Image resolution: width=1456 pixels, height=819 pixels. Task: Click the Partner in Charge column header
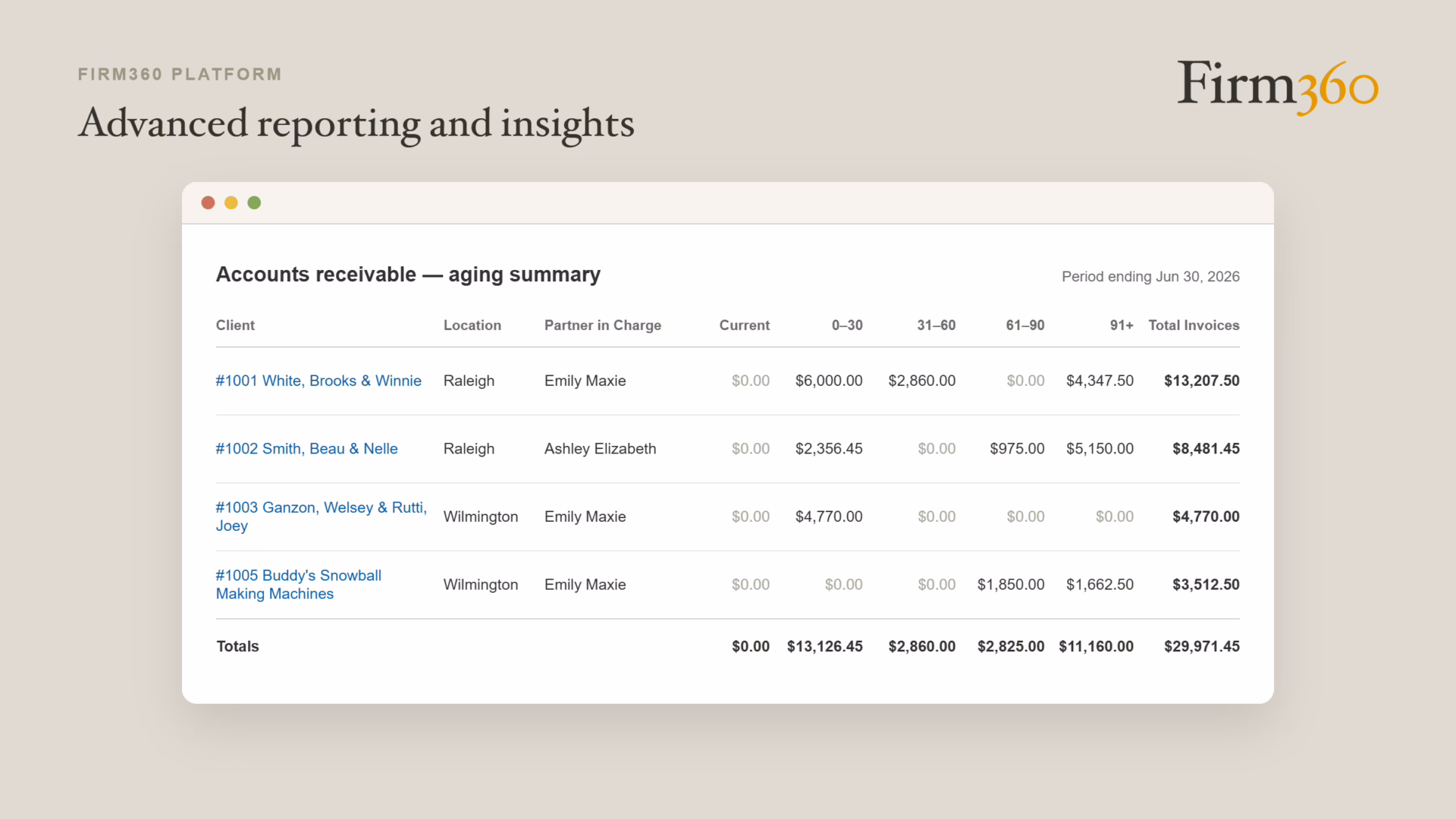[x=603, y=325]
